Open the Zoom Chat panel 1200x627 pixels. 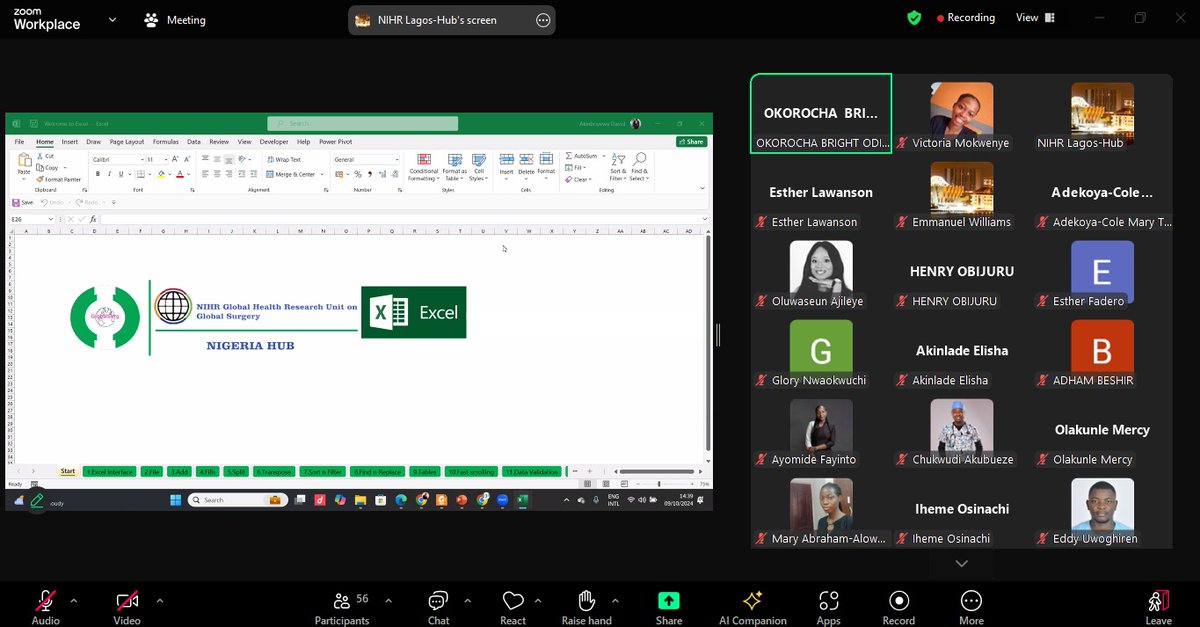[438, 606]
